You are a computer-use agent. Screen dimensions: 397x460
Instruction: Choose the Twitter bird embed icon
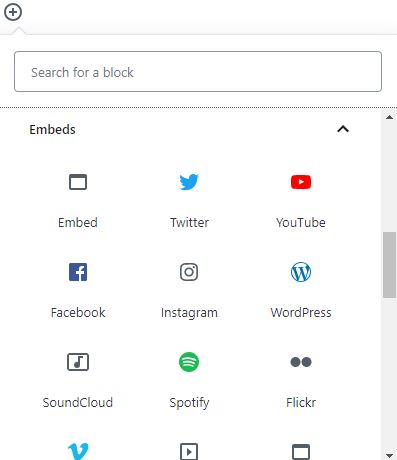pyautogui.click(x=189, y=182)
